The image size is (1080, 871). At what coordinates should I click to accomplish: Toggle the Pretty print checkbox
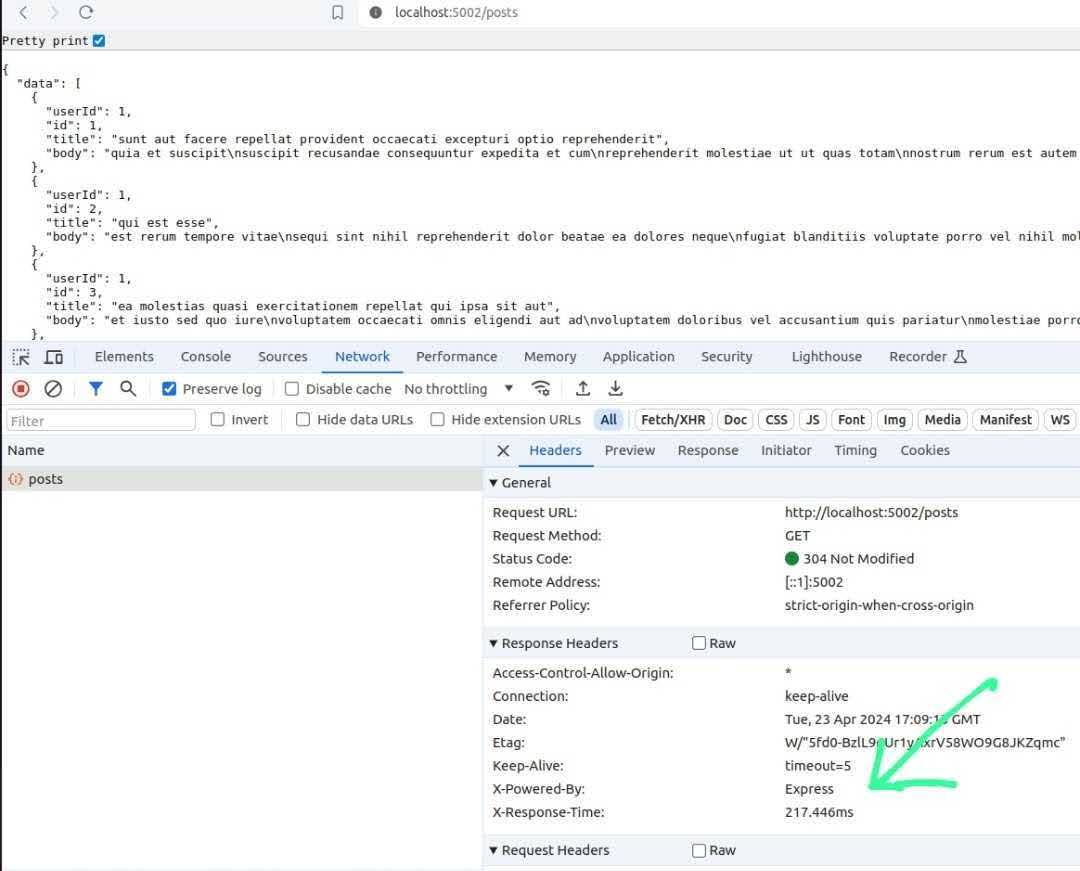coord(97,40)
